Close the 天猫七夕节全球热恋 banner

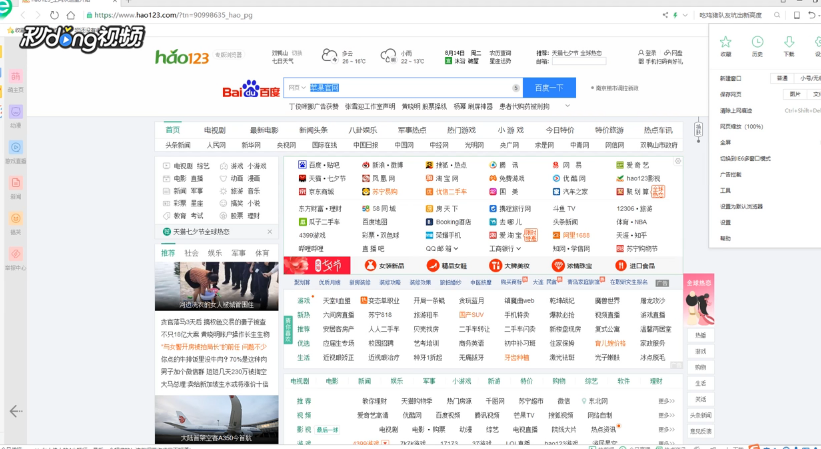270,231
